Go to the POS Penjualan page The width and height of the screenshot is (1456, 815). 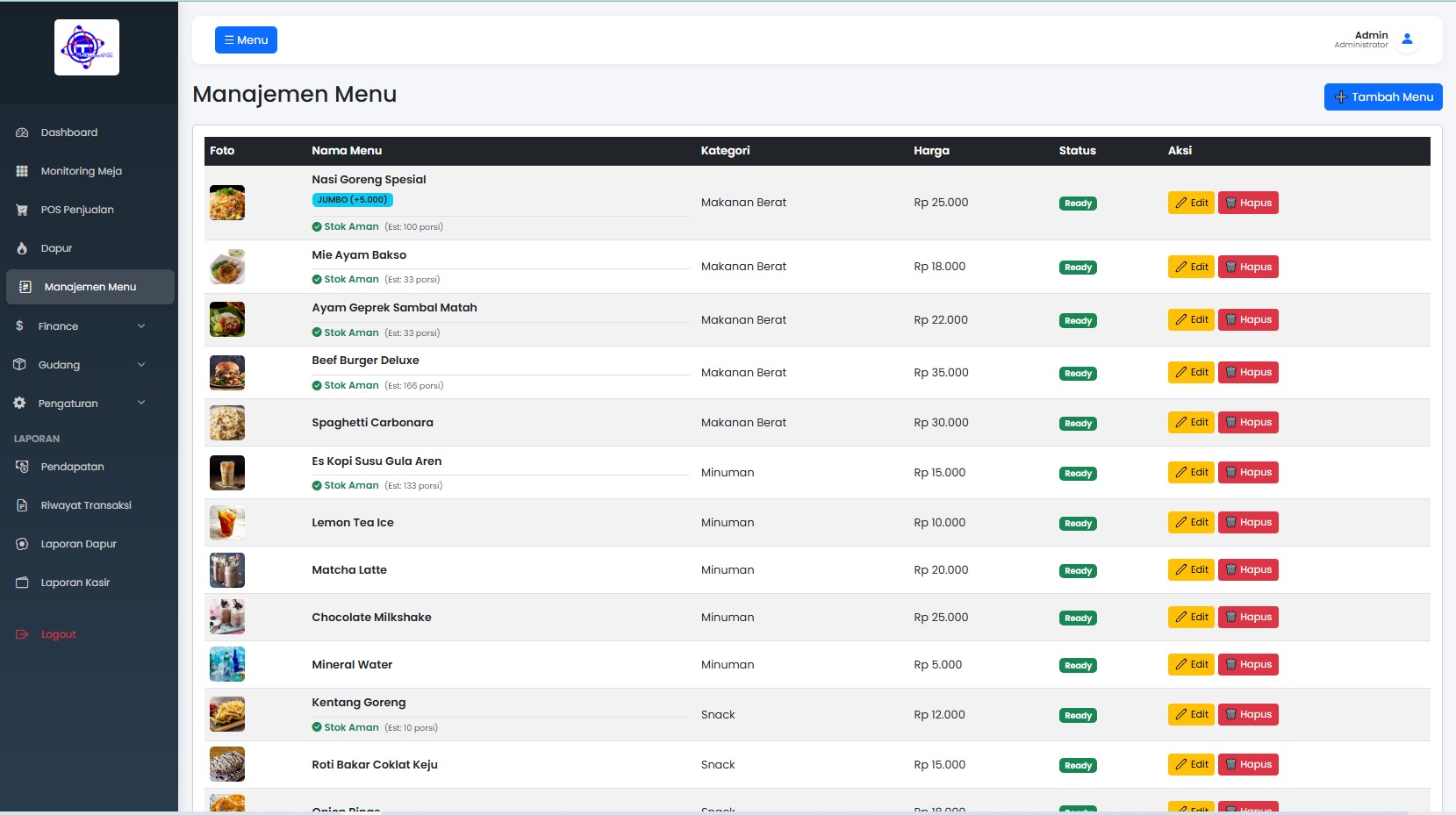coord(77,210)
